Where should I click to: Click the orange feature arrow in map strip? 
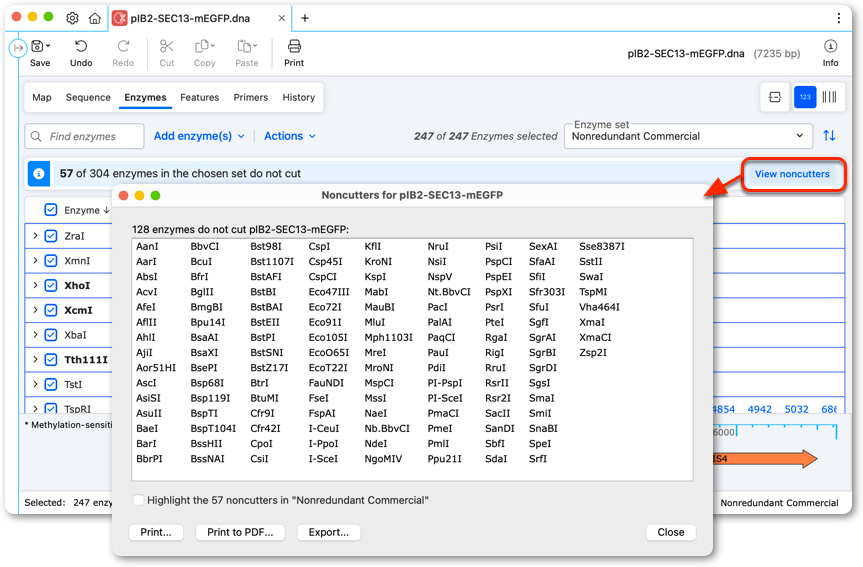765,459
